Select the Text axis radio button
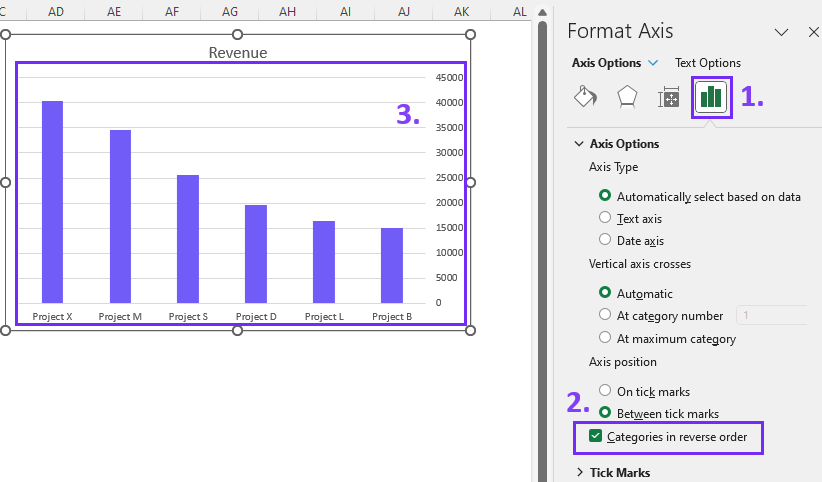 pos(605,217)
